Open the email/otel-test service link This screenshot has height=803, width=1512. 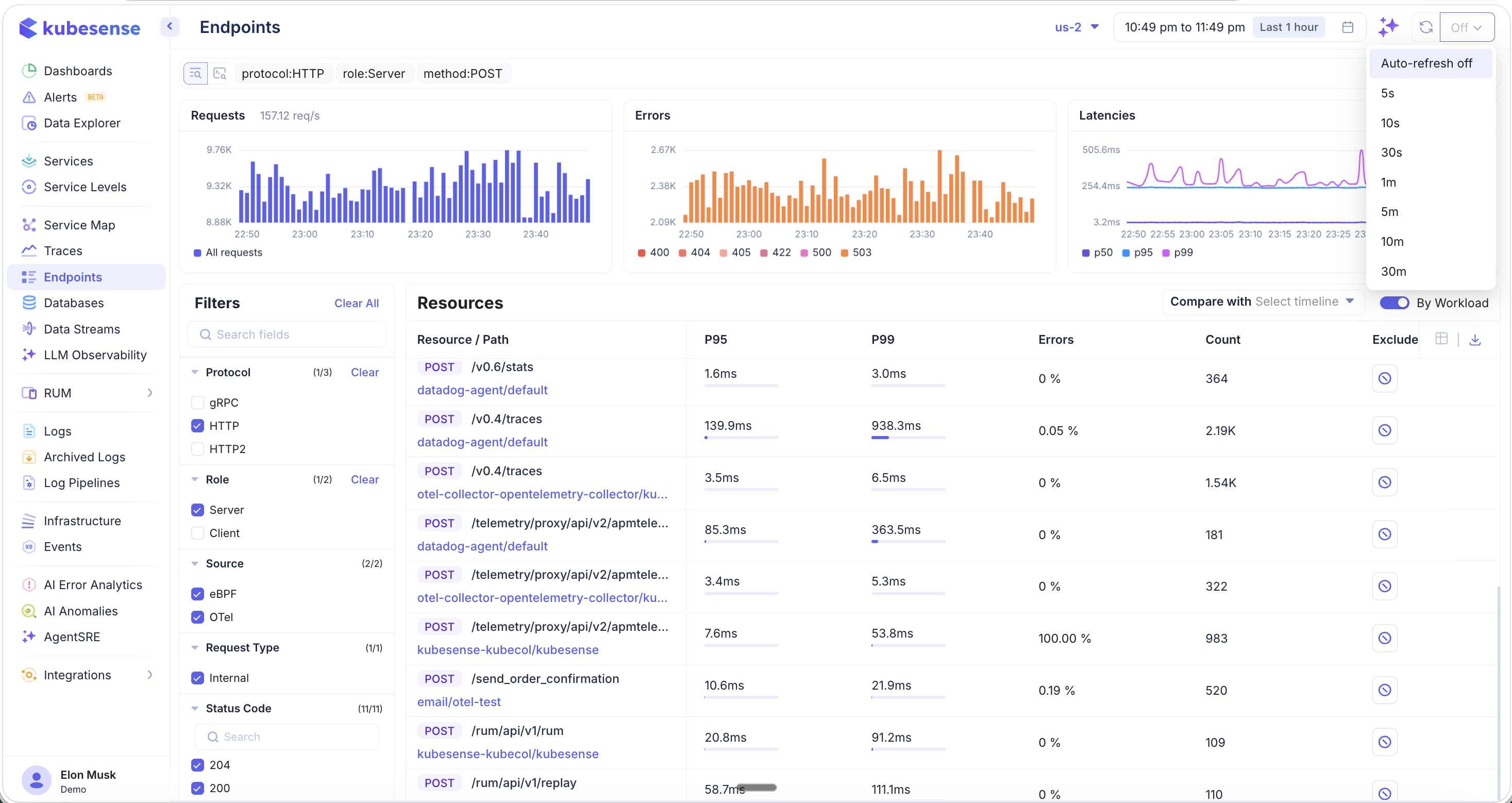click(x=459, y=701)
